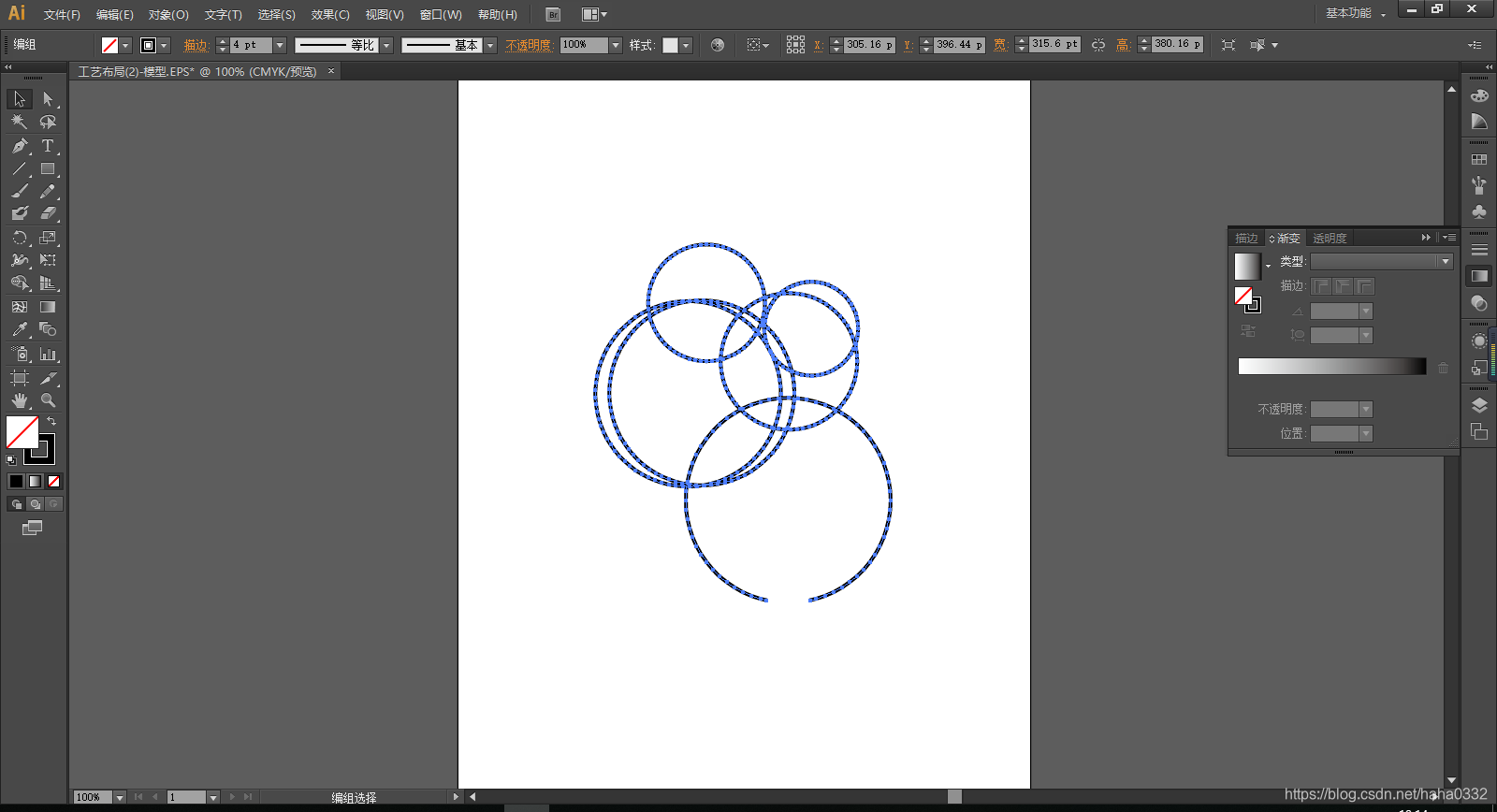Select the Symbol Sprayer tool
Screen dimensions: 1497x812
tap(20, 354)
